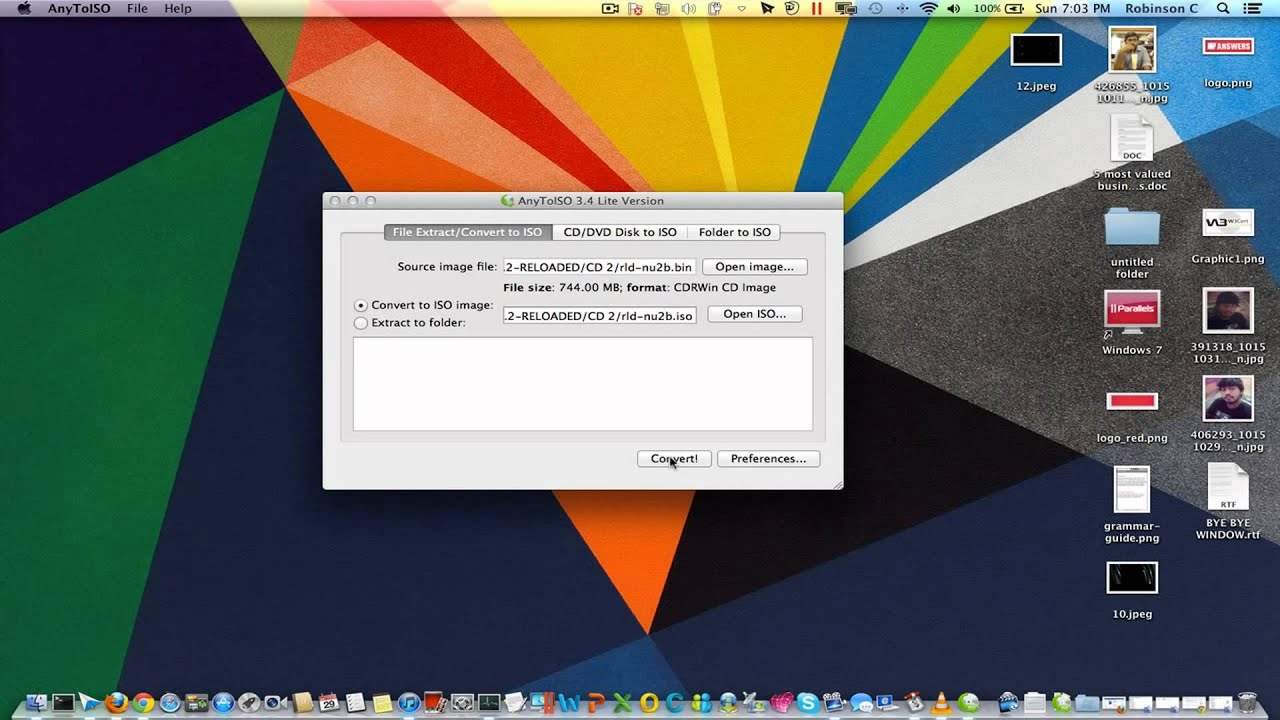Open iTunes in the Dock
1280x720 pixels.
coord(409,702)
